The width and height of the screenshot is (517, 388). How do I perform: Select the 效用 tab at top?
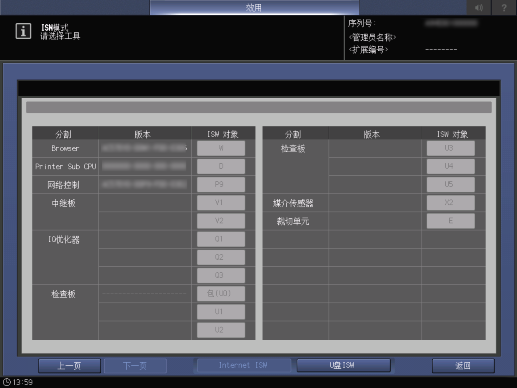pyautogui.click(x=254, y=7)
